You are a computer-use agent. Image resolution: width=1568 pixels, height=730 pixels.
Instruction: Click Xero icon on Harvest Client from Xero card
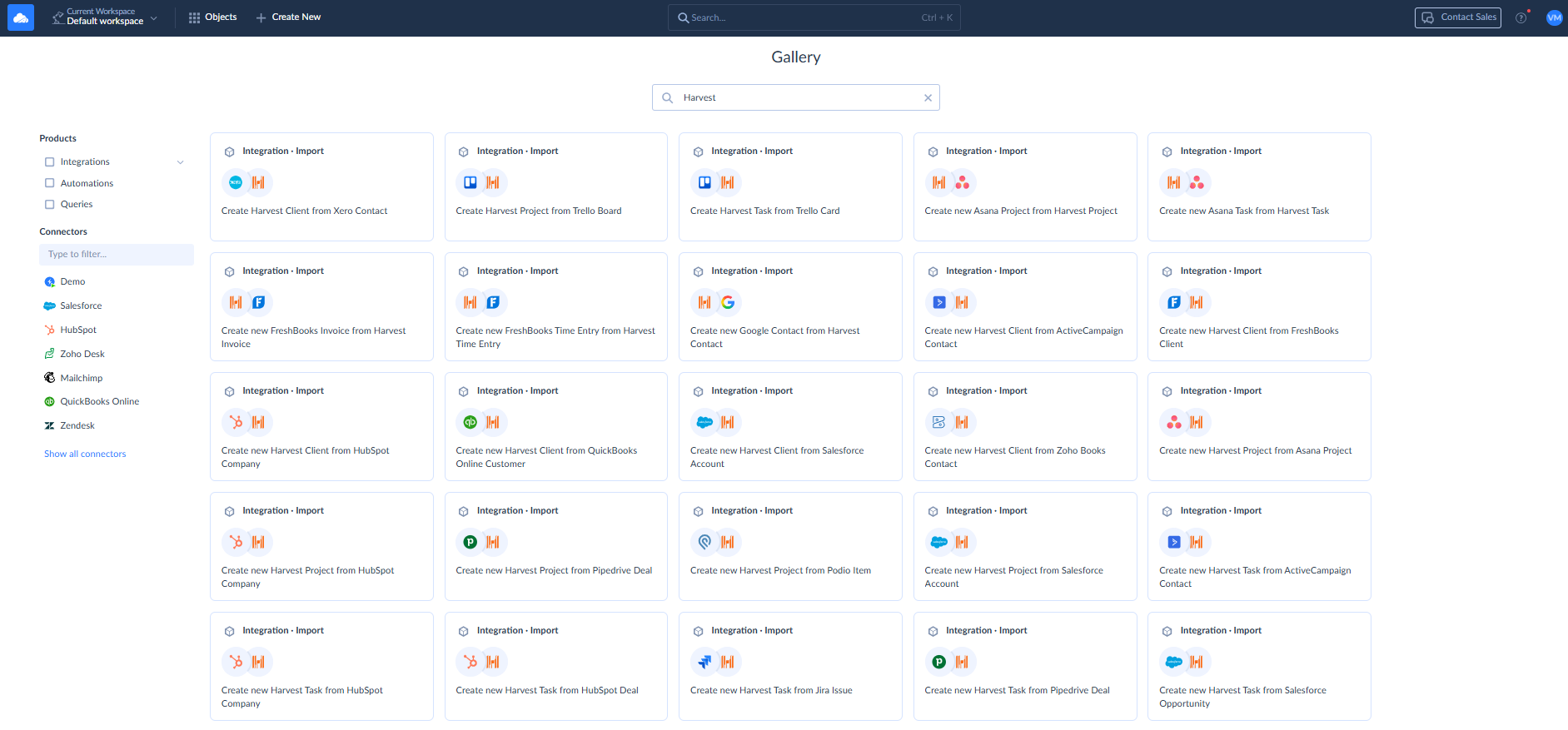(236, 182)
